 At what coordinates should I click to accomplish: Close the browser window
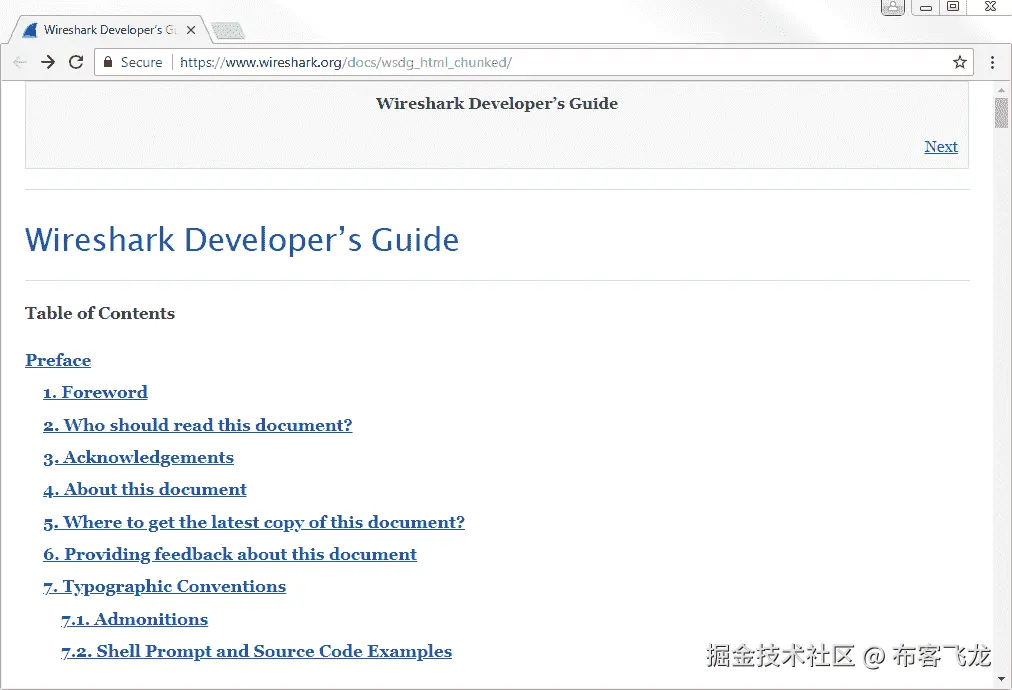coord(990,6)
